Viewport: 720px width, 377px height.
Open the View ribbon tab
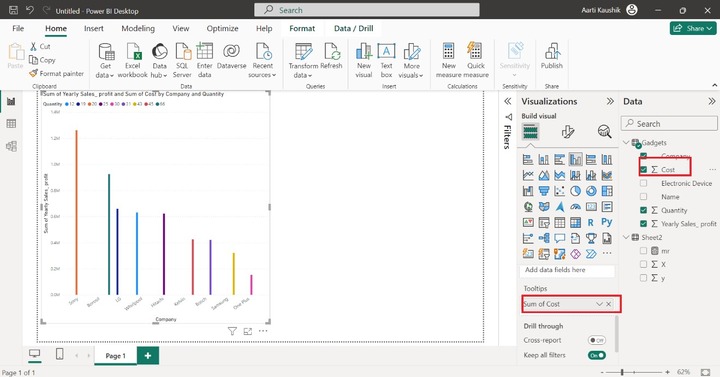[180, 28]
